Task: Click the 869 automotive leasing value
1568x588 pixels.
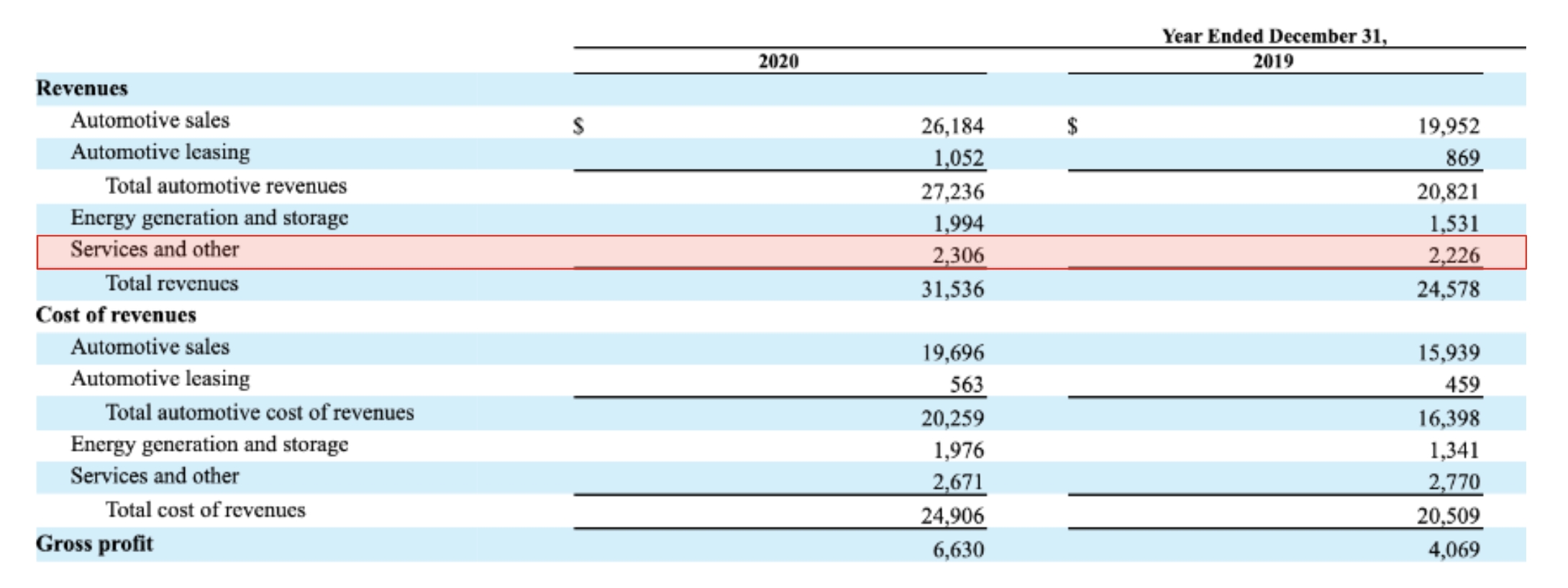Action: (1462, 158)
